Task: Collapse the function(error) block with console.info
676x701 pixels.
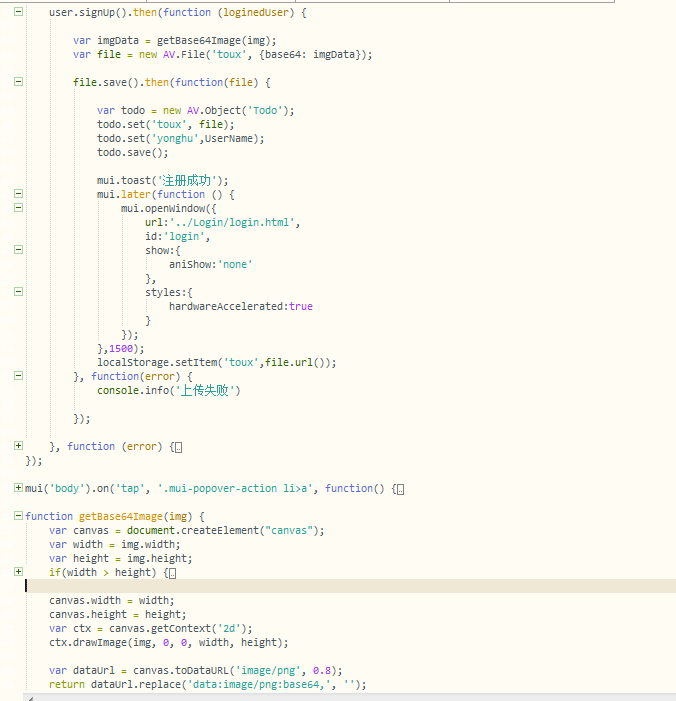Action: 18,376
